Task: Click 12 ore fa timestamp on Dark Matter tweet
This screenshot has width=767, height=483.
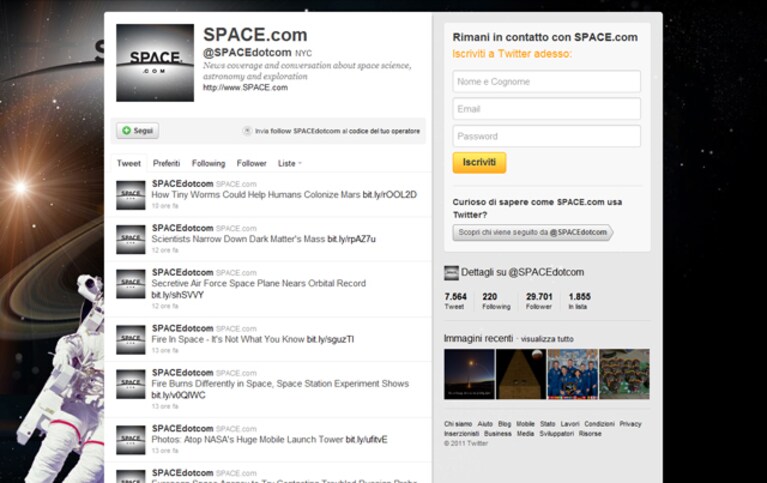Action: [165, 251]
